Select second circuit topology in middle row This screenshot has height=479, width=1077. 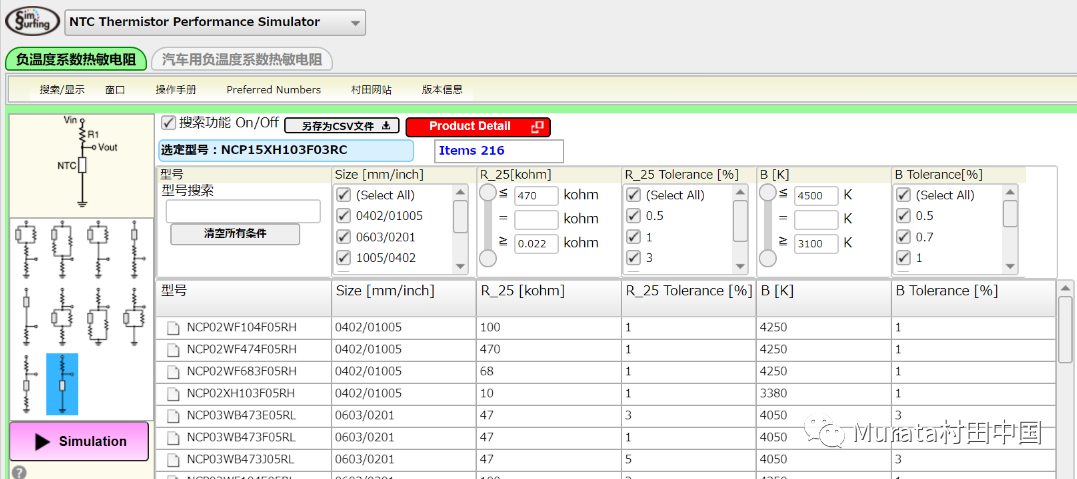(x=62, y=316)
